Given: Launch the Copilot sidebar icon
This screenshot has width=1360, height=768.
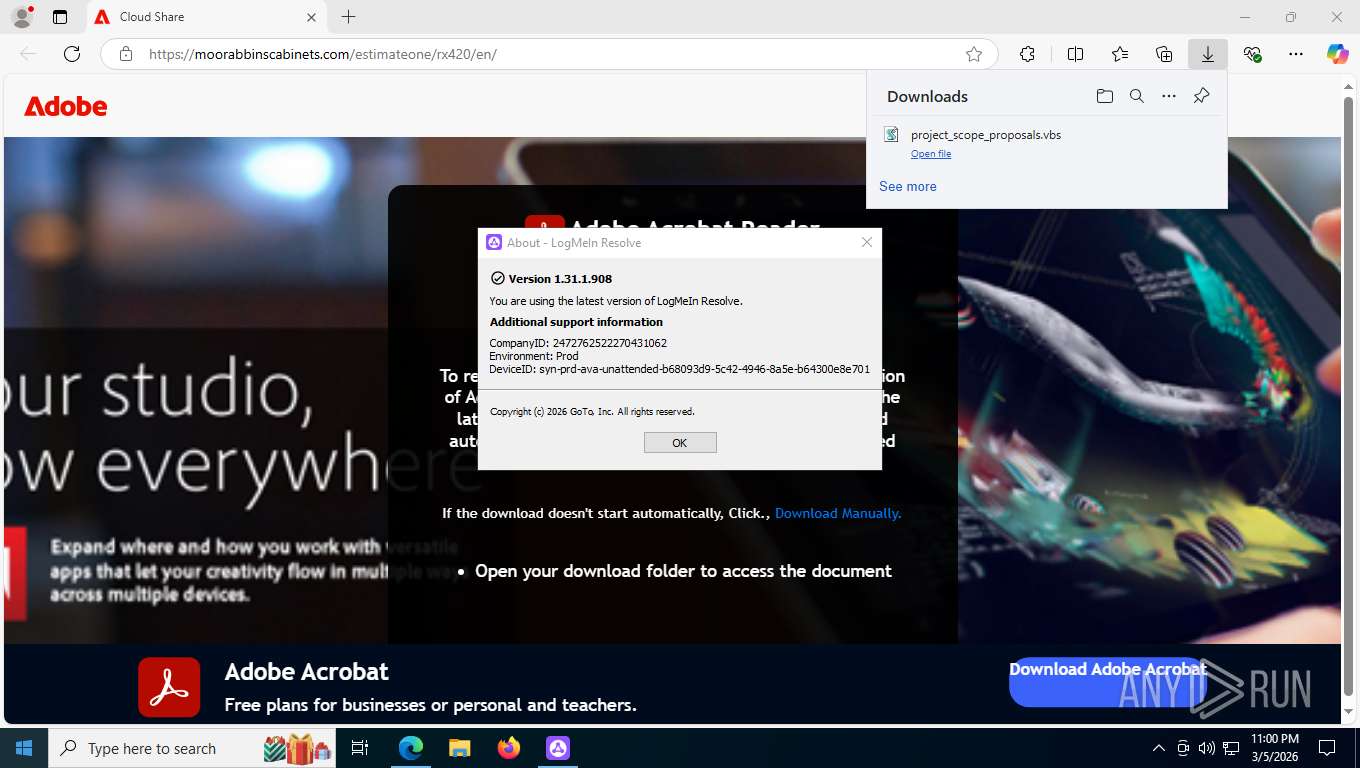Looking at the screenshot, I should (1337, 54).
